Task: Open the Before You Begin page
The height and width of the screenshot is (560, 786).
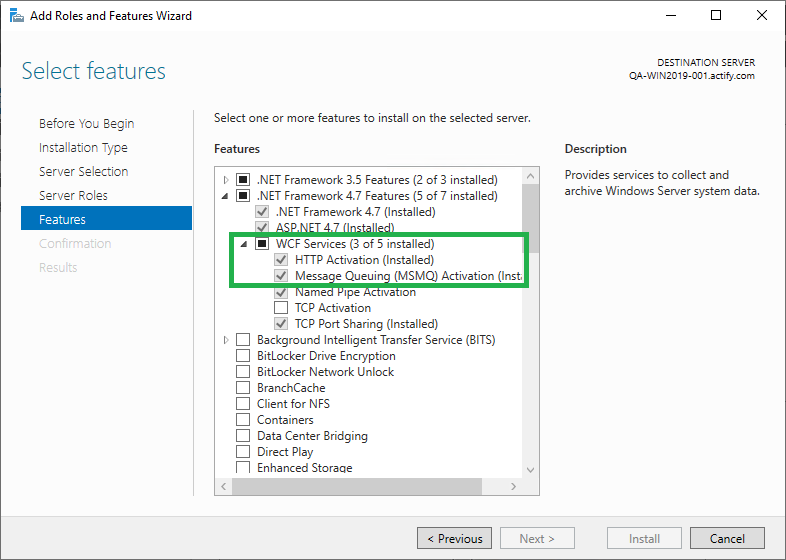Action: (x=86, y=124)
